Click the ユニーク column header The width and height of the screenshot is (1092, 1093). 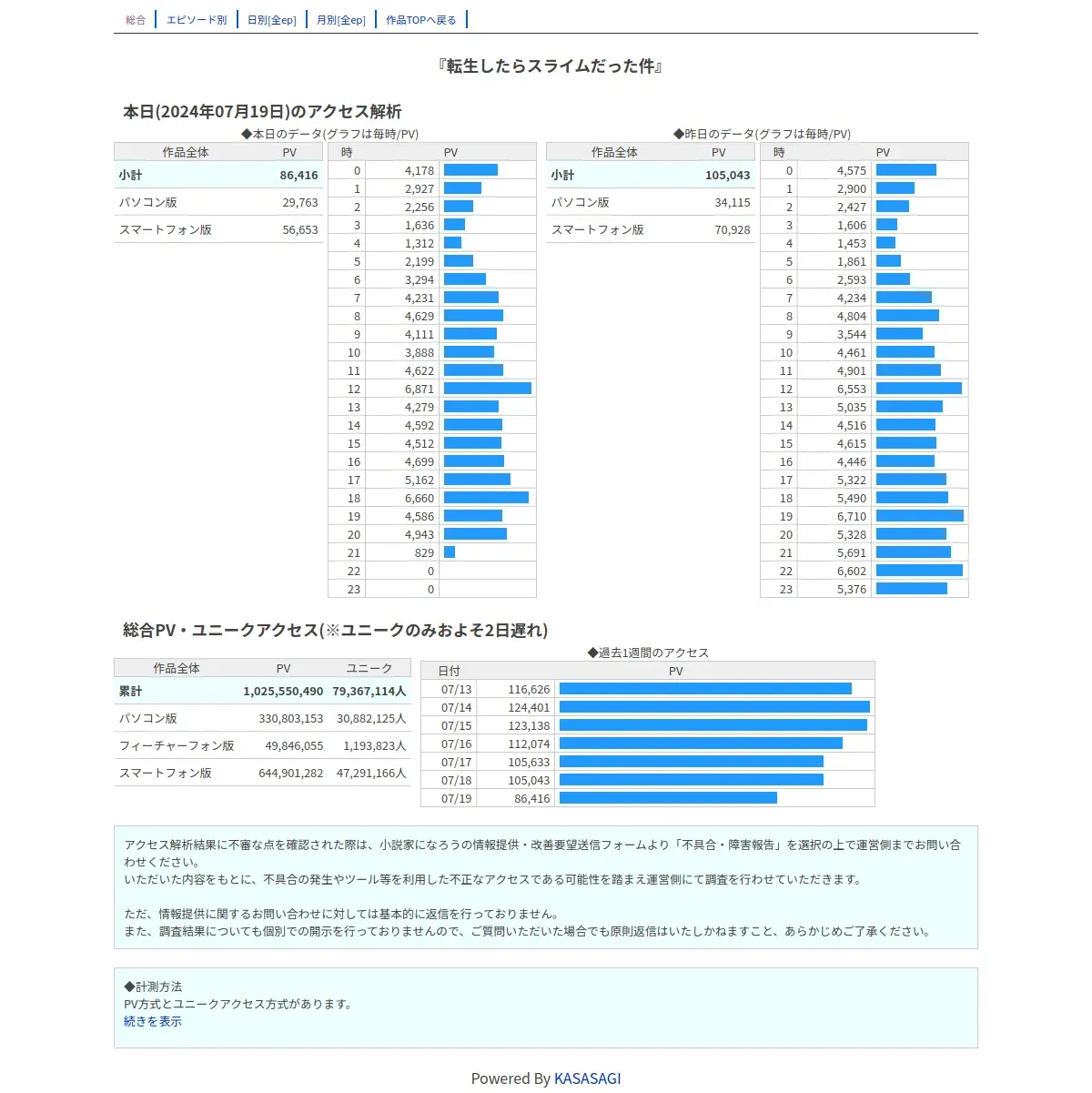pos(369,669)
